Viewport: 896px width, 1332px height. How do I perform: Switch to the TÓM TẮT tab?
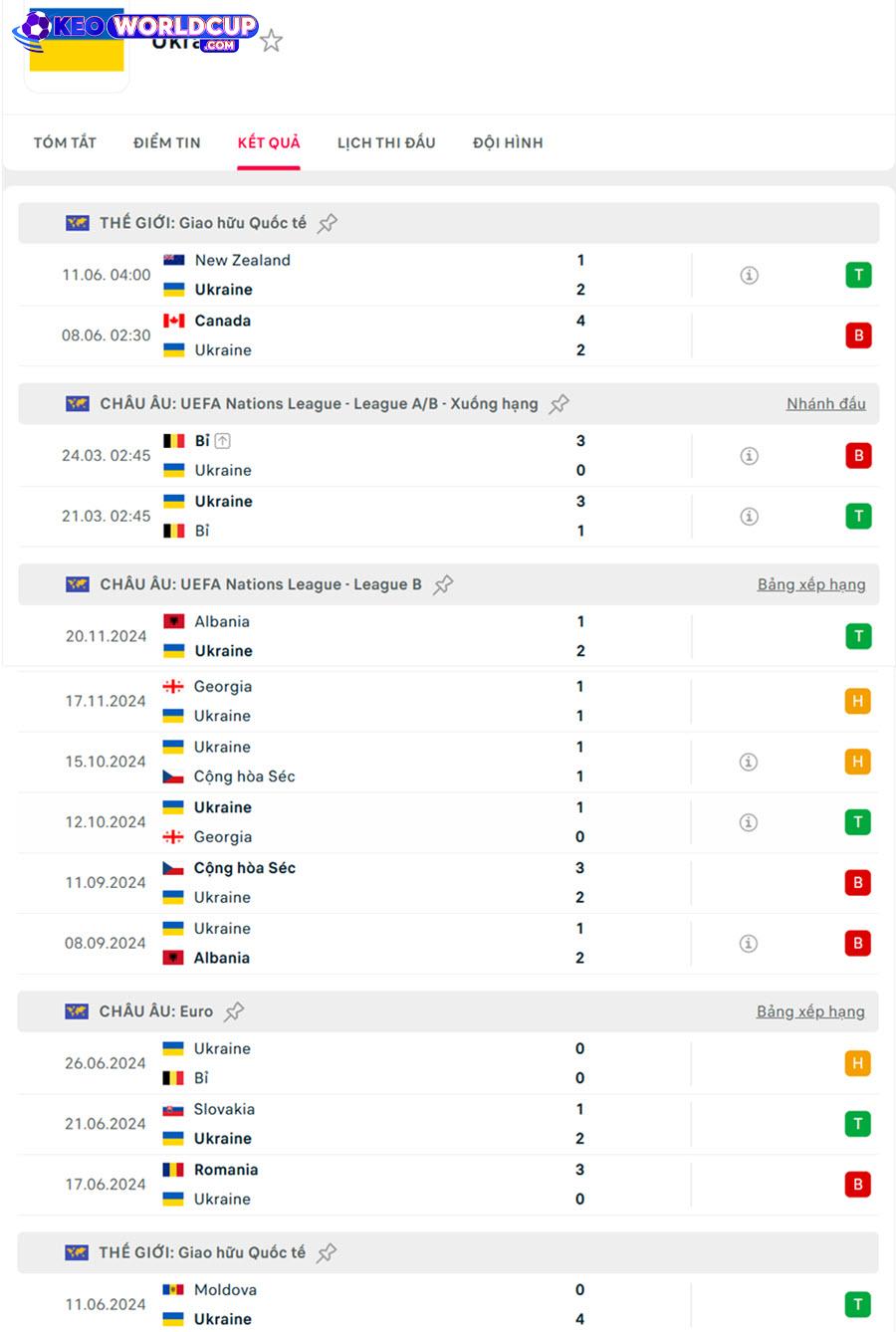65,142
